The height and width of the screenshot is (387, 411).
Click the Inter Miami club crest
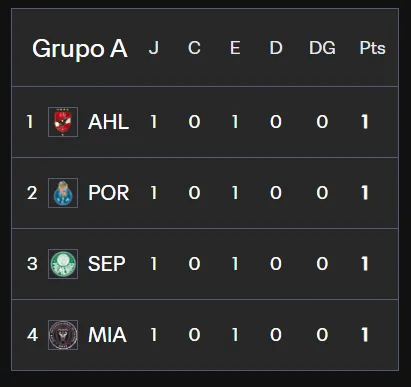pyautogui.click(x=63, y=335)
